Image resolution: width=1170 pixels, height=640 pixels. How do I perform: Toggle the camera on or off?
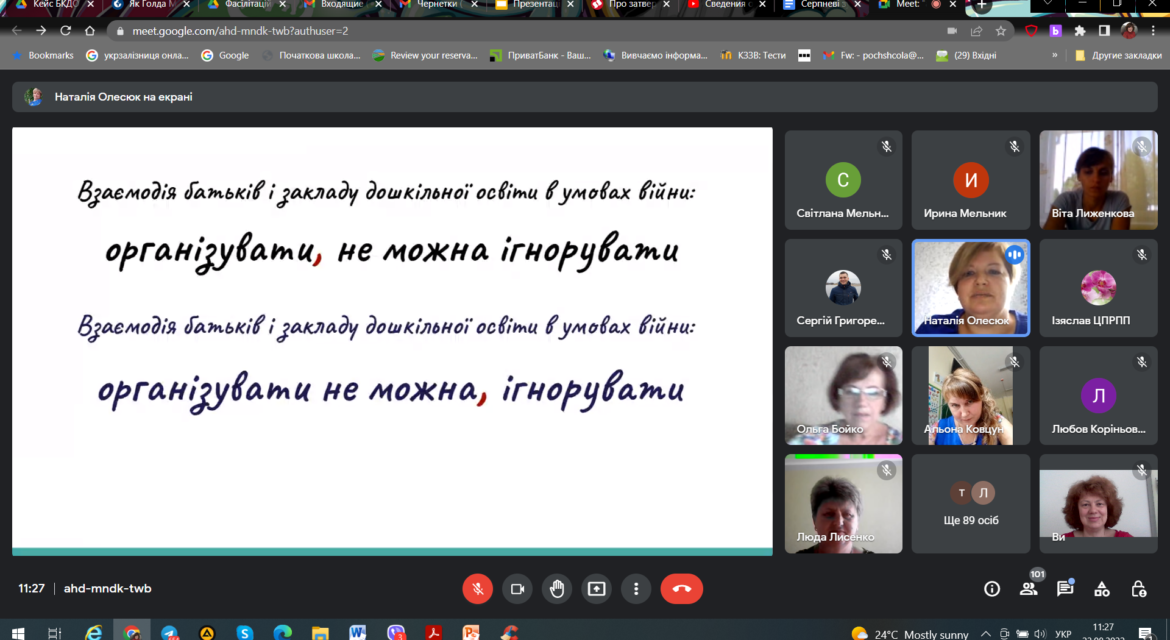[x=517, y=589]
